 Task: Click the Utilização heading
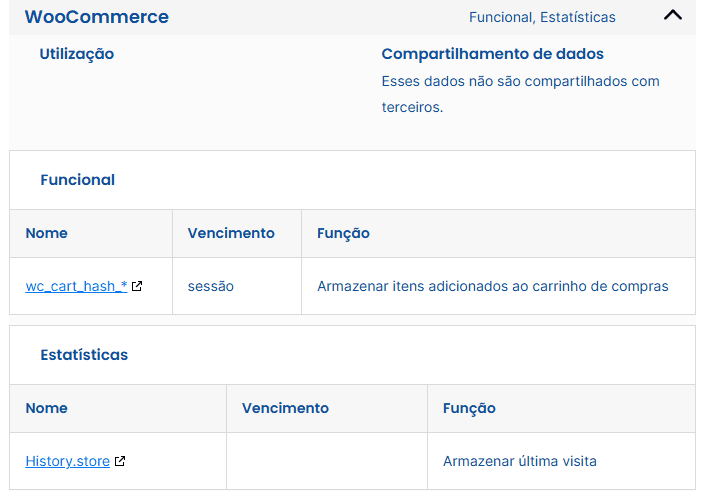pyautogui.click(x=77, y=54)
